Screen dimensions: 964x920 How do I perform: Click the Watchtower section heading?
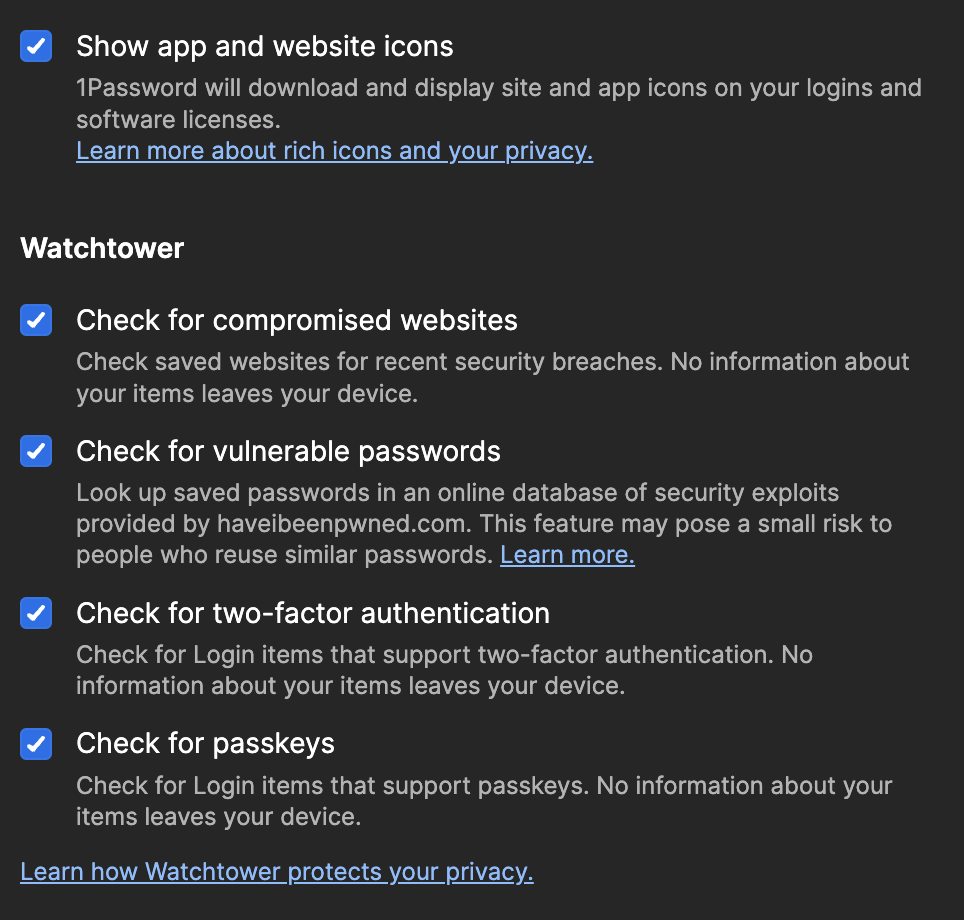(102, 248)
